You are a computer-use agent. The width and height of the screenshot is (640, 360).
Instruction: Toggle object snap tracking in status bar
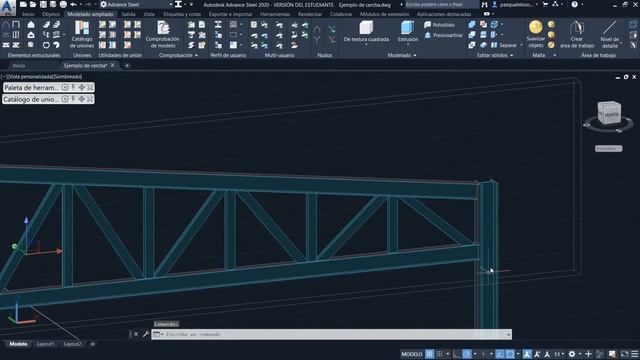click(x=500, y=354)
